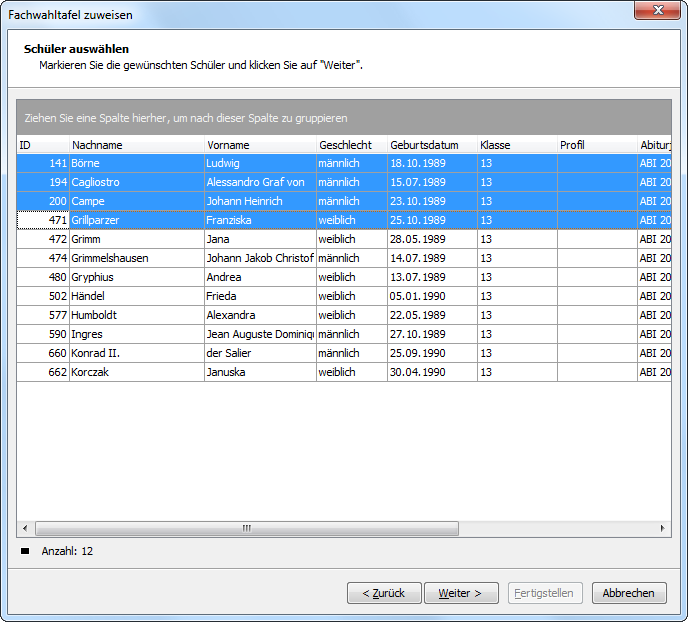Click first name Johann Heinrich
688x622 pixels.
pyautogui.click(x=244, y=201)
